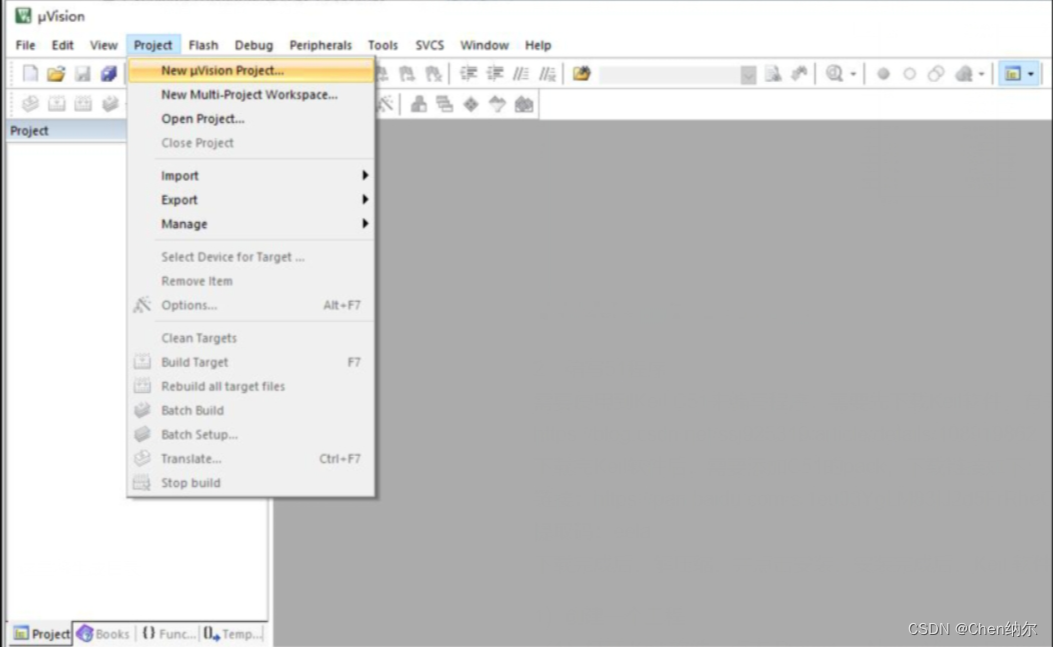The height and width of the screenshot is (647, 1053).
Task: Select New µVision Project menu entry
Action: 251,71
